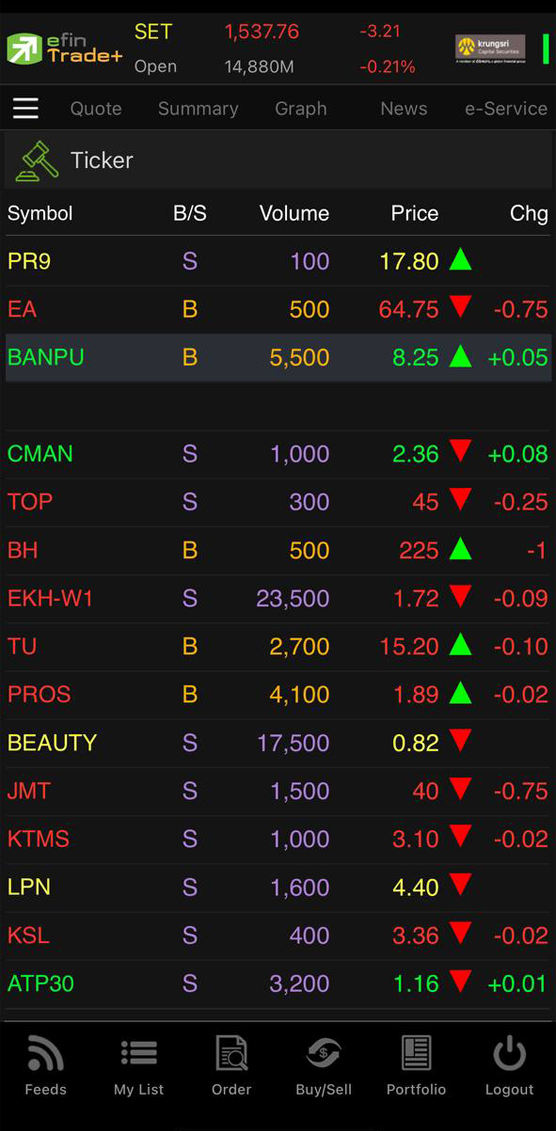Open the Feeds RSS icon
The image size is (556, 1131).
[45, 1054]
